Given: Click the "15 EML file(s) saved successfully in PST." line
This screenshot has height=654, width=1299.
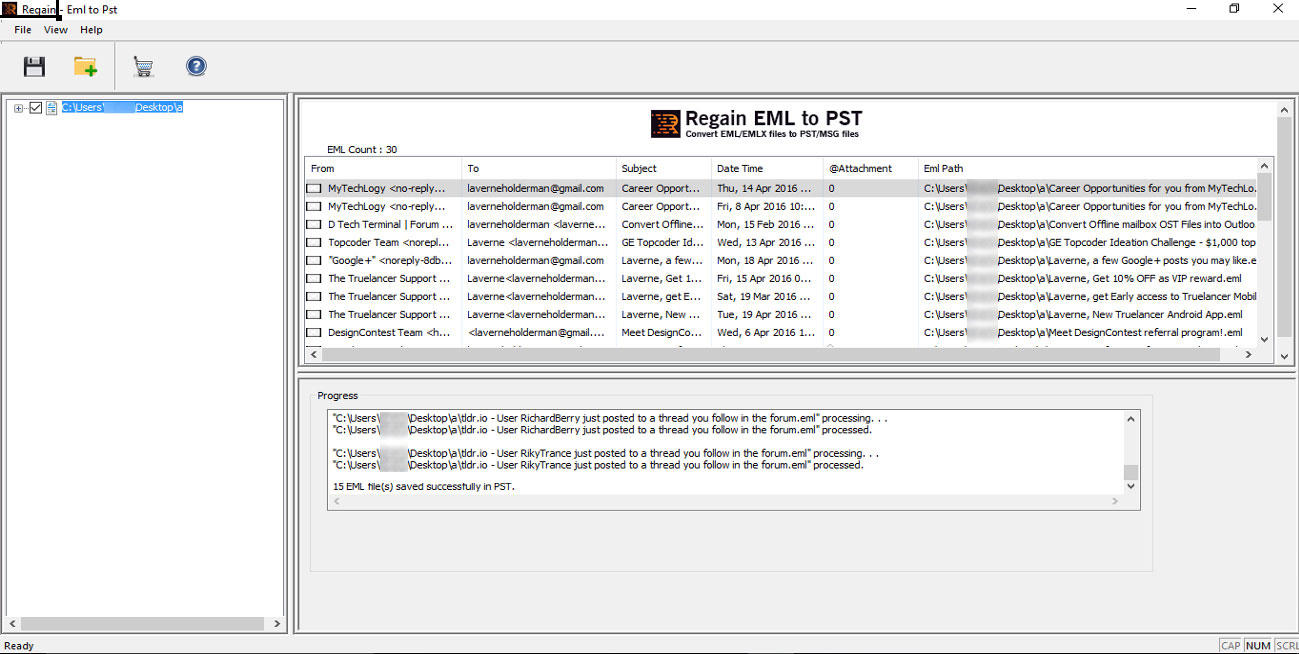Looking at the screenshot, I should pyautogui.click(x=424, y=486).
